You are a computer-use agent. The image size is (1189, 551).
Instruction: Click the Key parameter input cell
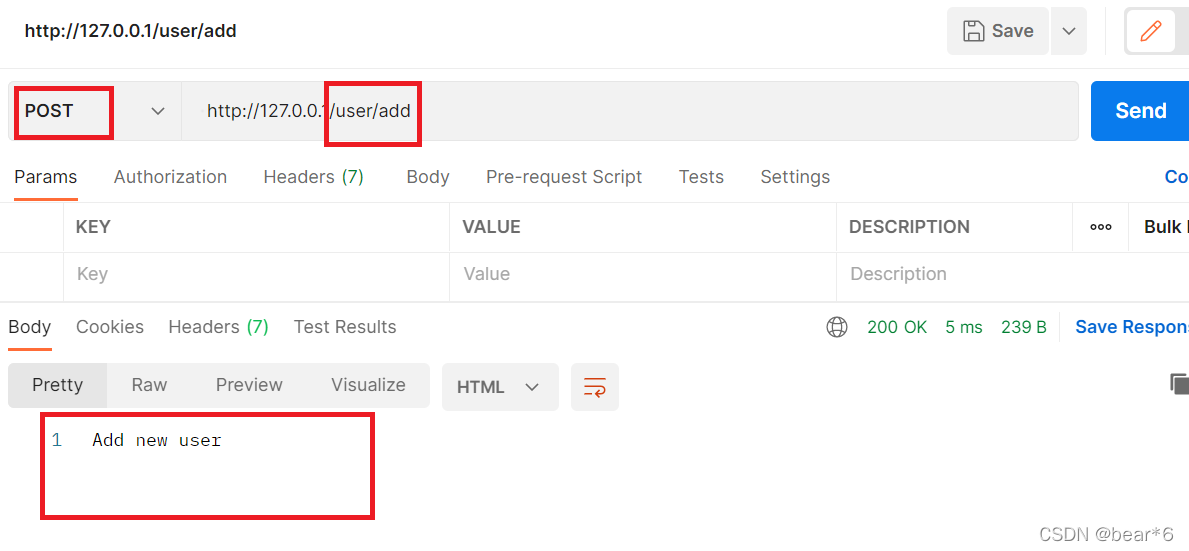[256, 274]
